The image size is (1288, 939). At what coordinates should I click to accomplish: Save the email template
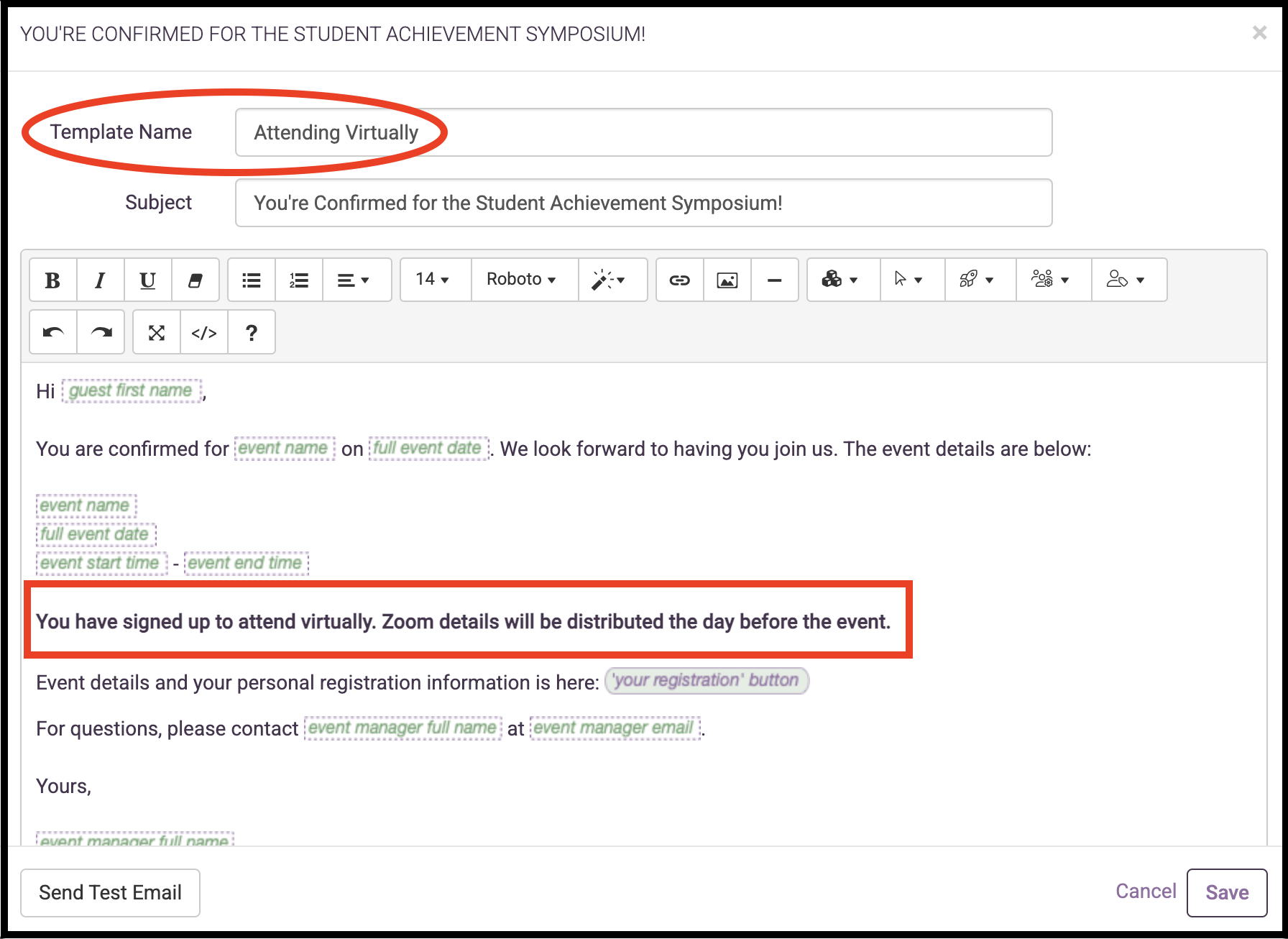(1226, 892)
